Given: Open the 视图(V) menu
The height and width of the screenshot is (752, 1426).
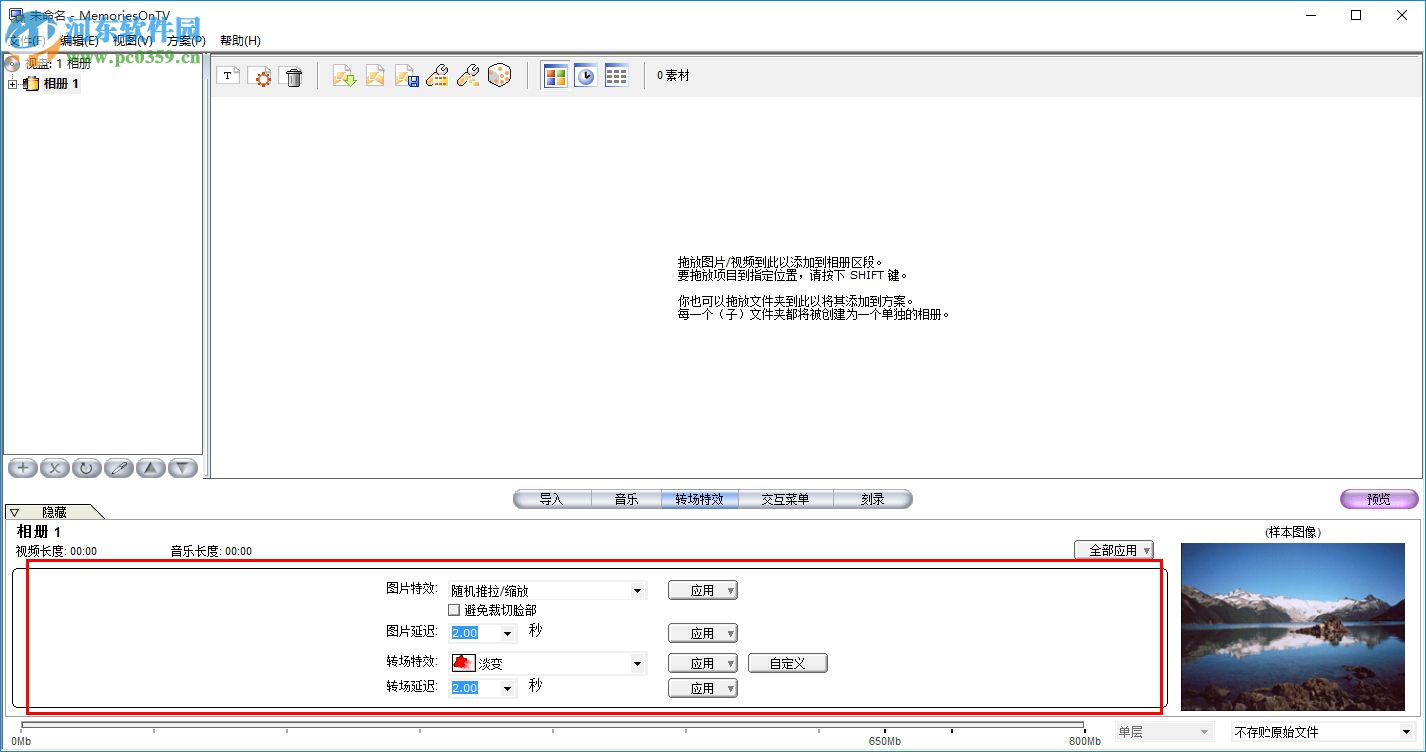Looking at the screenshot, I should click(133, 41).
